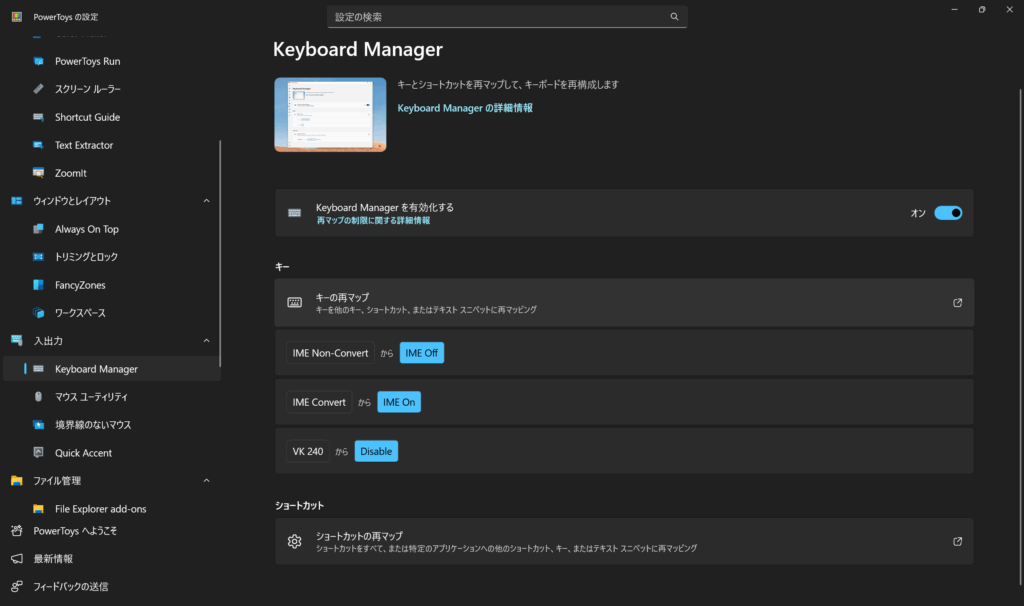
Task: Collapse the ファイル管理 section
Action: [207, 481]
